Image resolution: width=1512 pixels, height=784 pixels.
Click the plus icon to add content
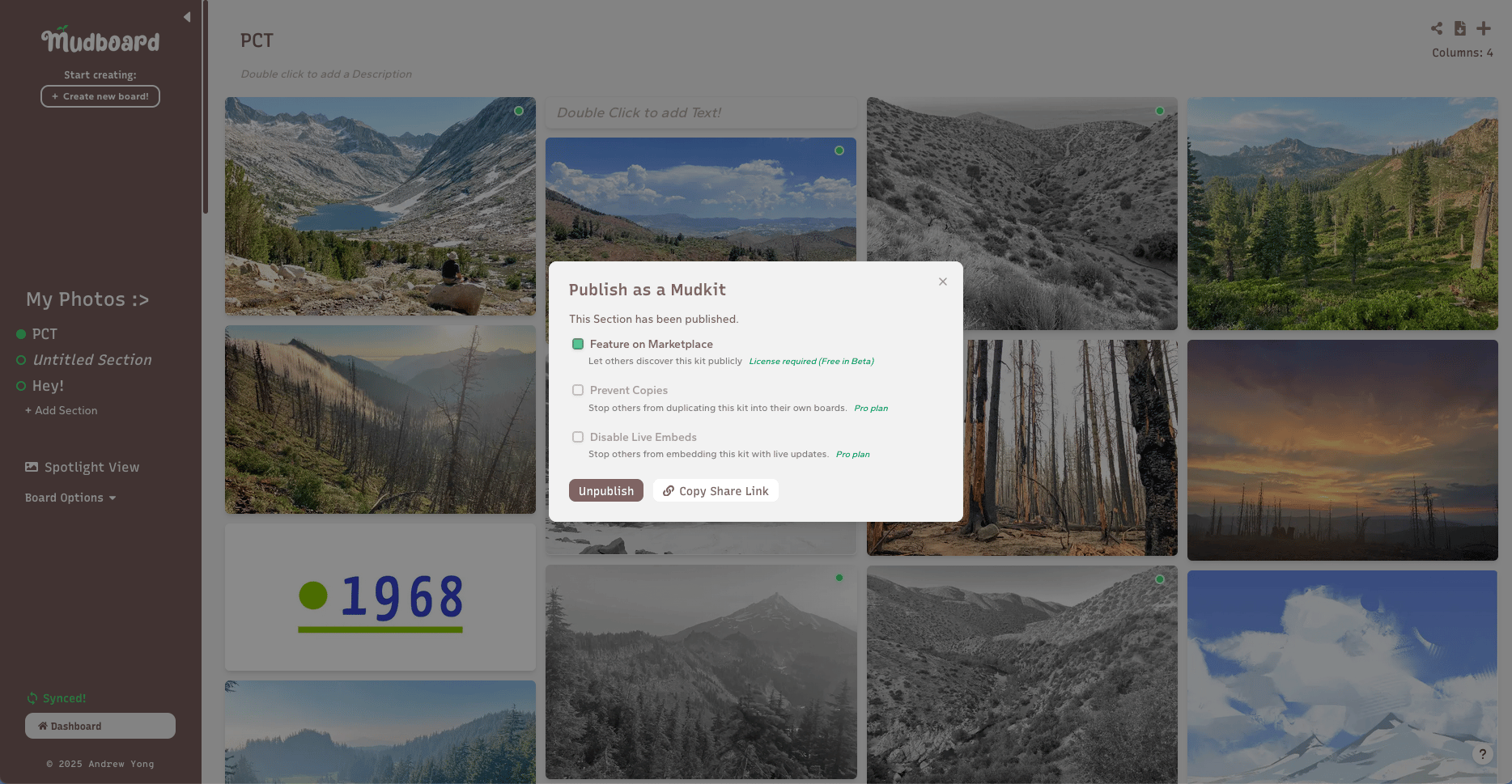(1484, 28)
